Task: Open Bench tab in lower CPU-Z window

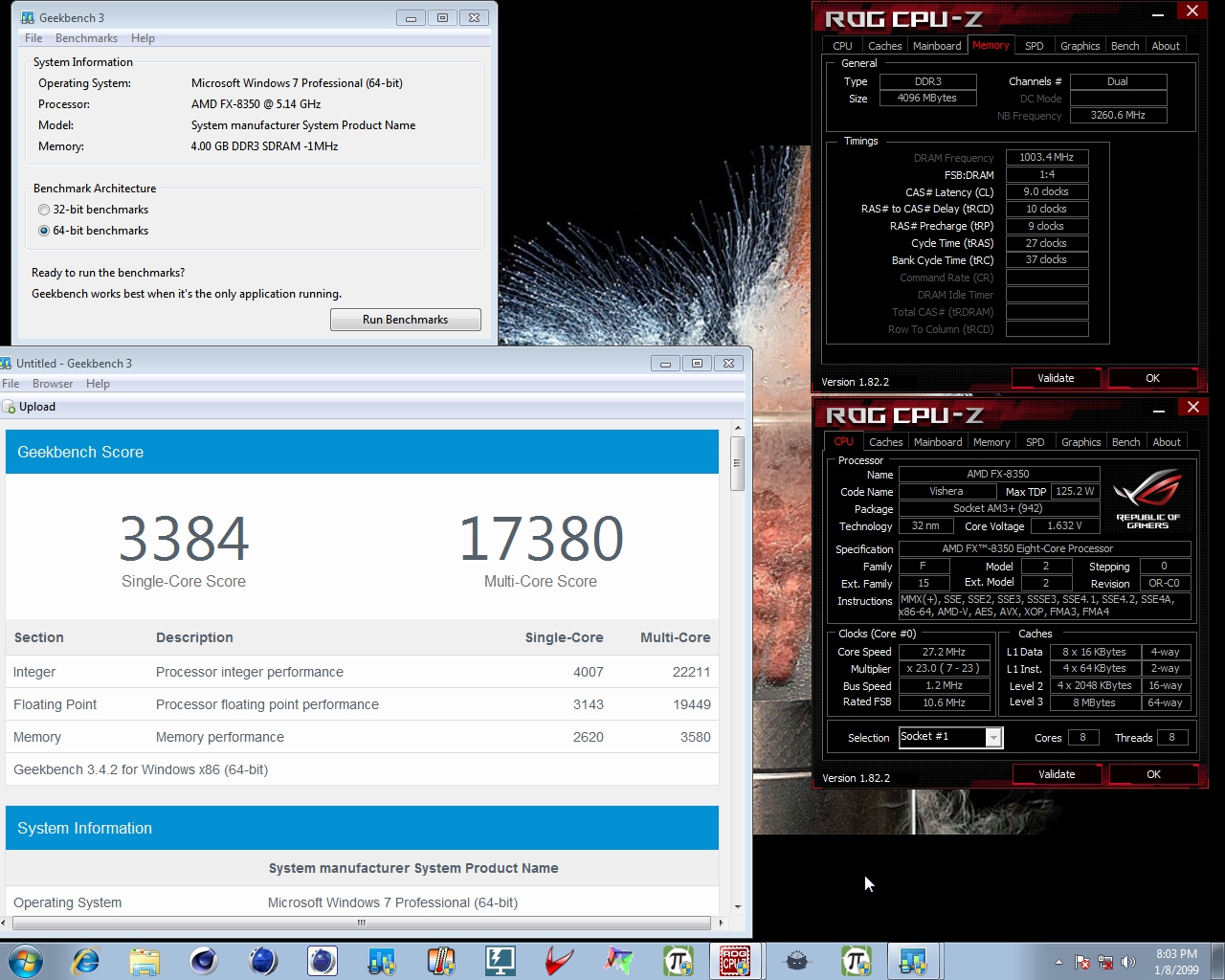Action: (x=1126, y=442)
